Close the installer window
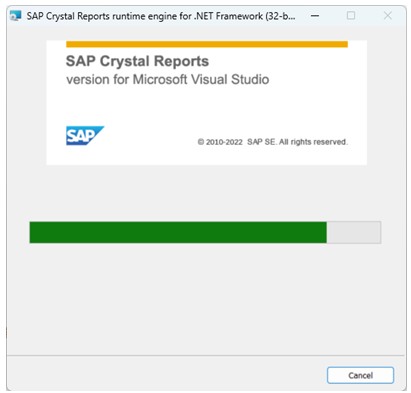 coord(387,16)
